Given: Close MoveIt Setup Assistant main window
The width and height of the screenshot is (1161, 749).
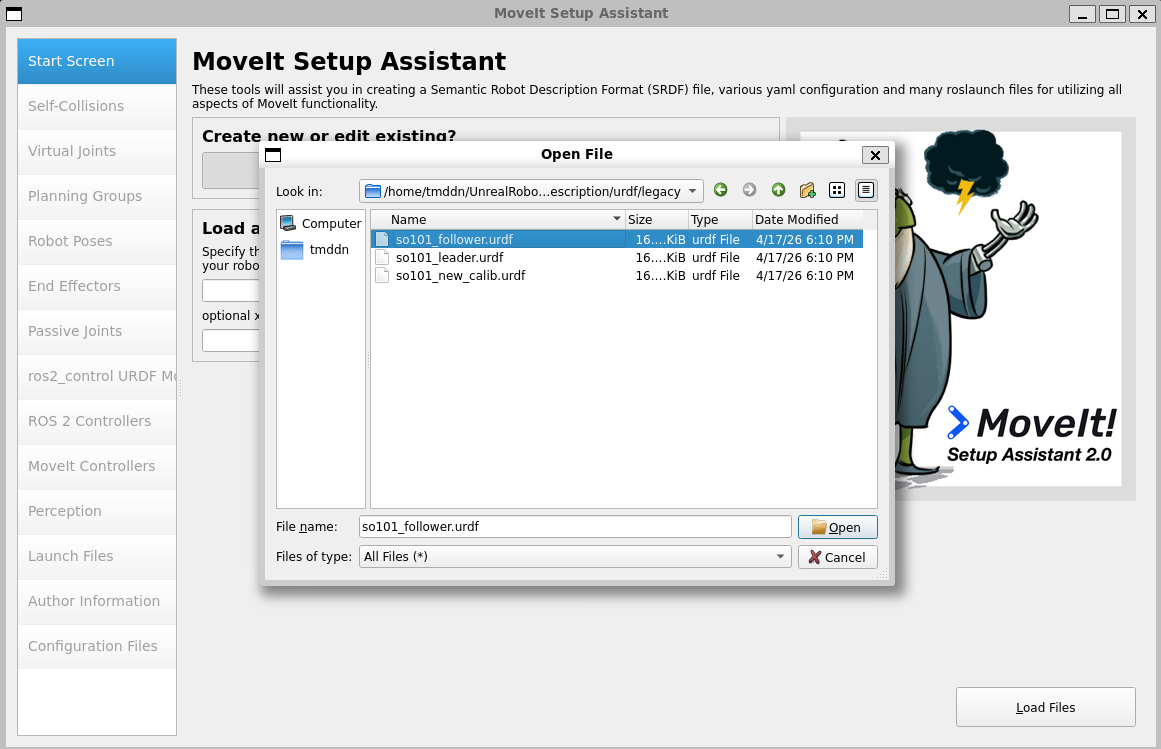Looking at the screenshot, I should click(1142, 13).
